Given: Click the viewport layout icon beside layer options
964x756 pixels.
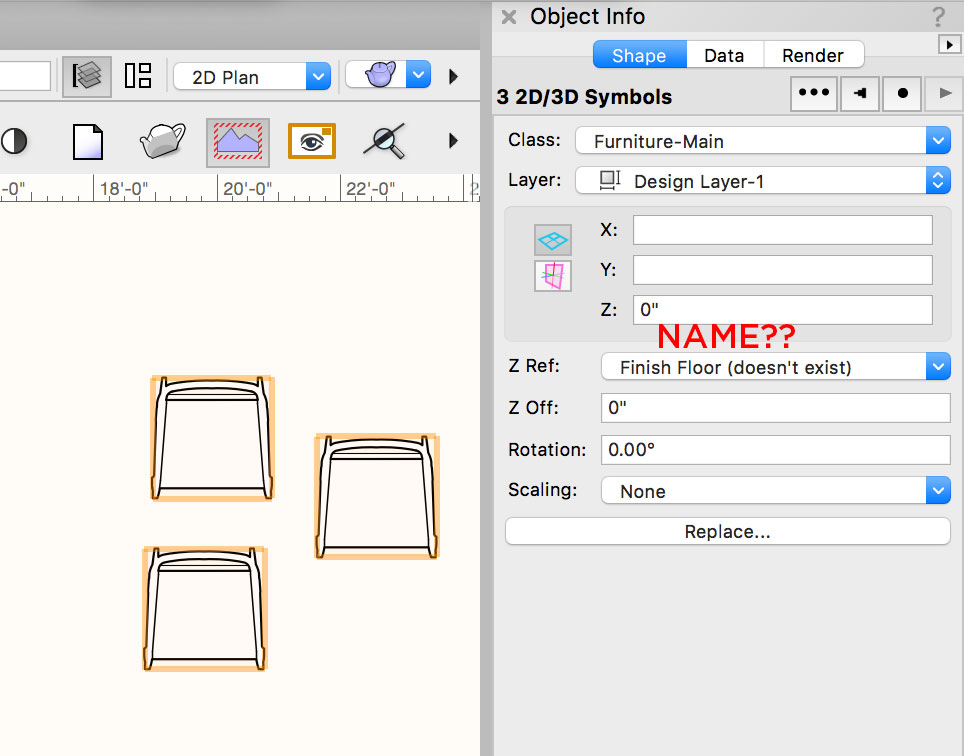Looking at the screenshot, I should [137, 76].
